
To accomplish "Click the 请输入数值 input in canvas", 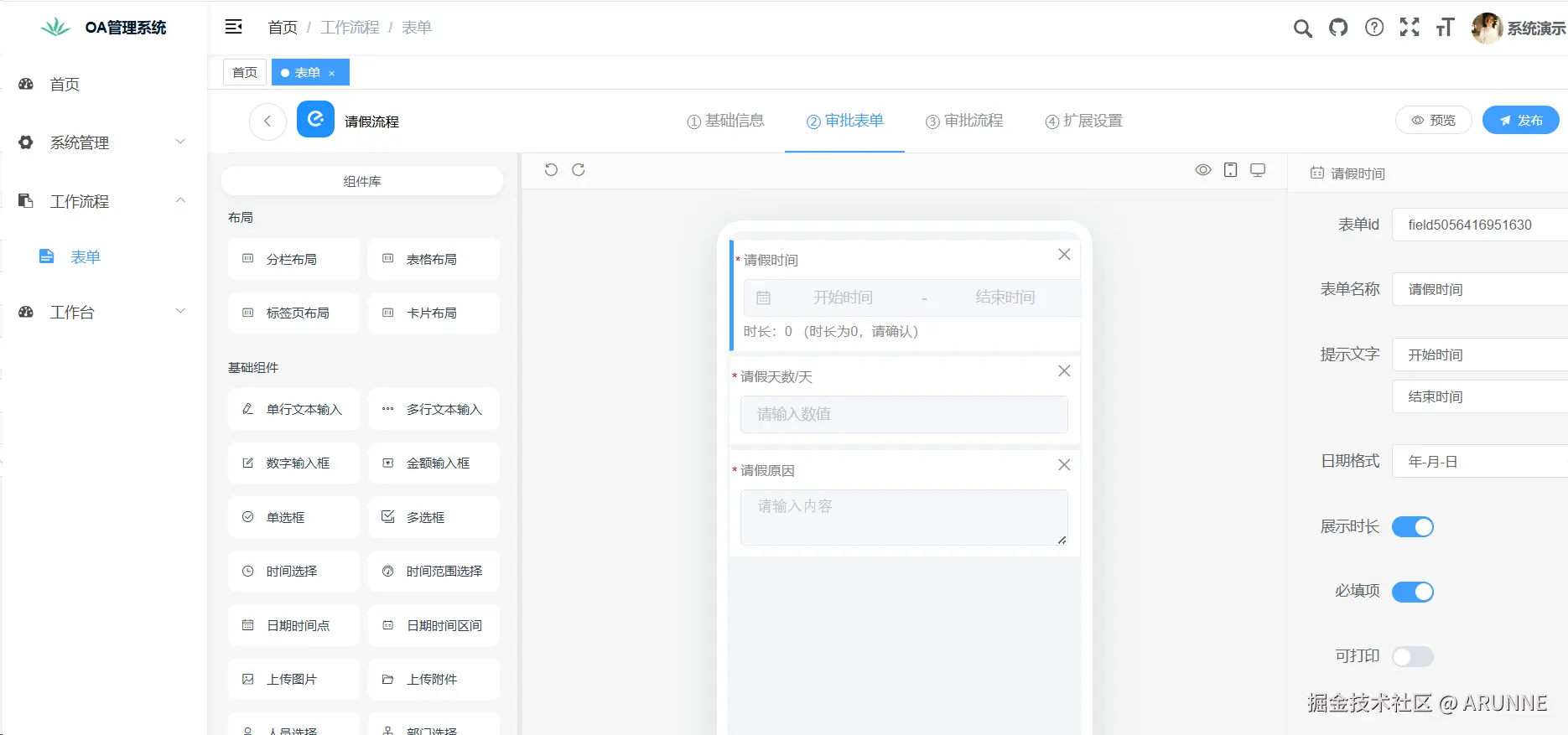I will pyautogui.click(x=904, y=414).
